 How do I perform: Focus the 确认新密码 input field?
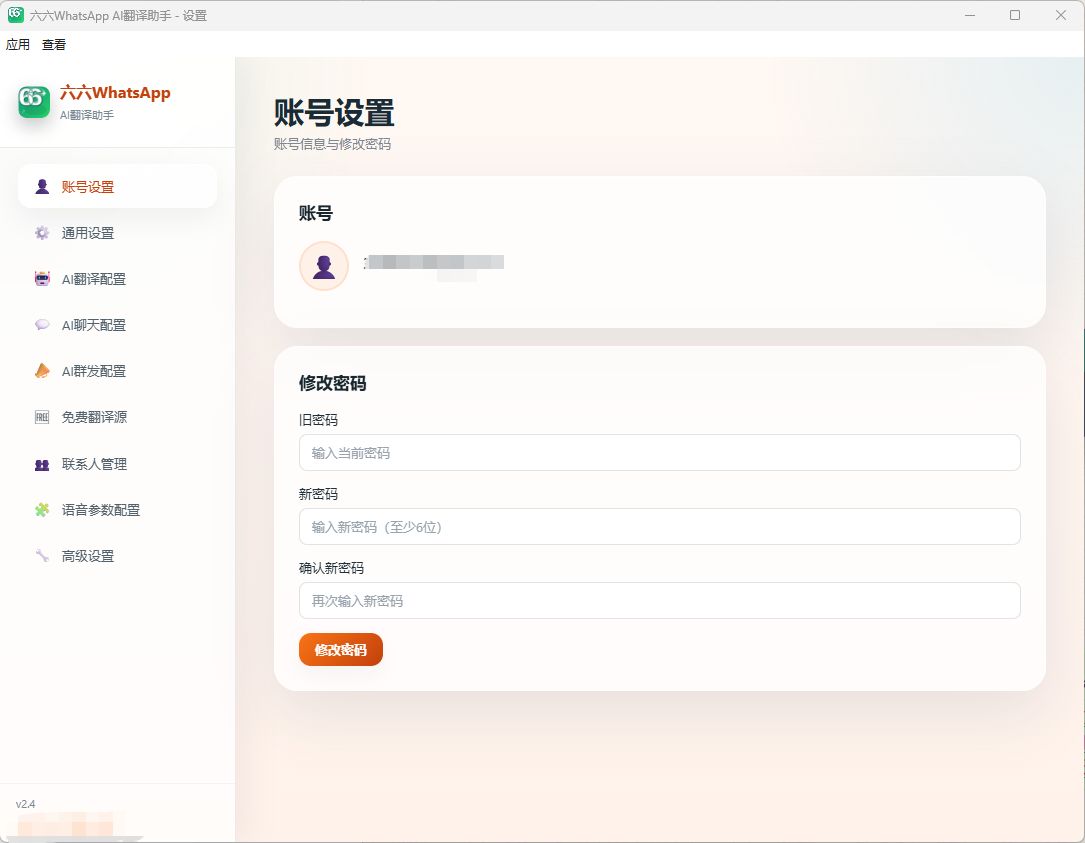659,601
